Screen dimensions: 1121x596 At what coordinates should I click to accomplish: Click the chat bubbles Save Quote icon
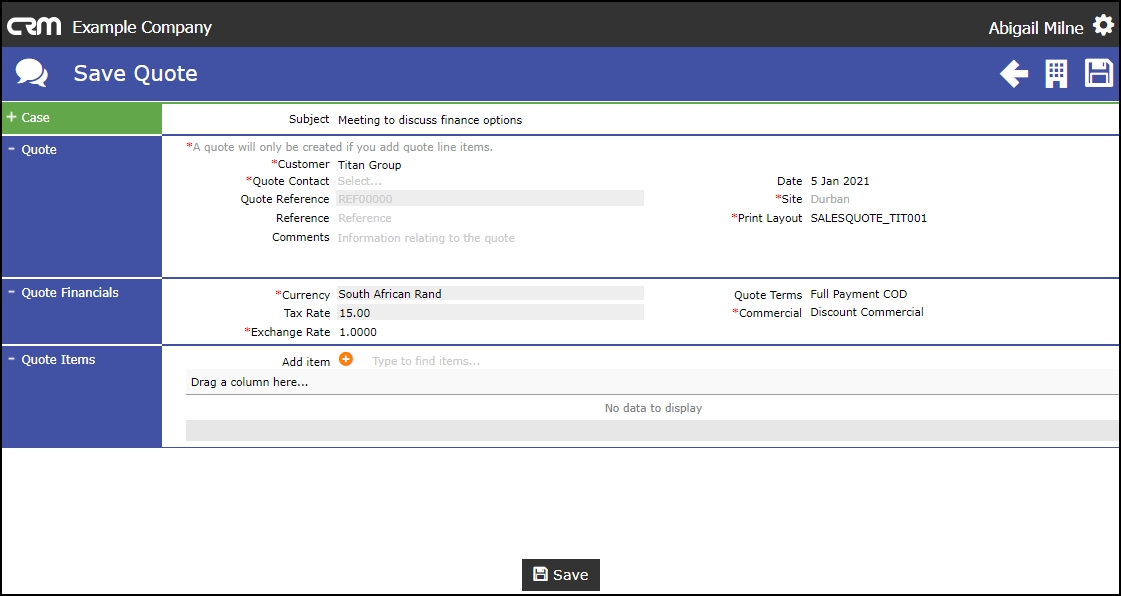[32, 74]
